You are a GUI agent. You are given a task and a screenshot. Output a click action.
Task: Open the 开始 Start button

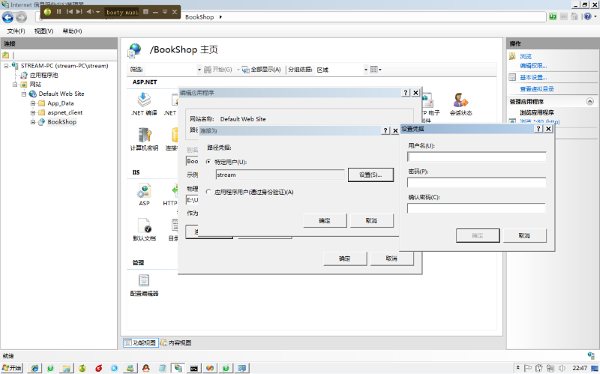click(x=12, y=368)
